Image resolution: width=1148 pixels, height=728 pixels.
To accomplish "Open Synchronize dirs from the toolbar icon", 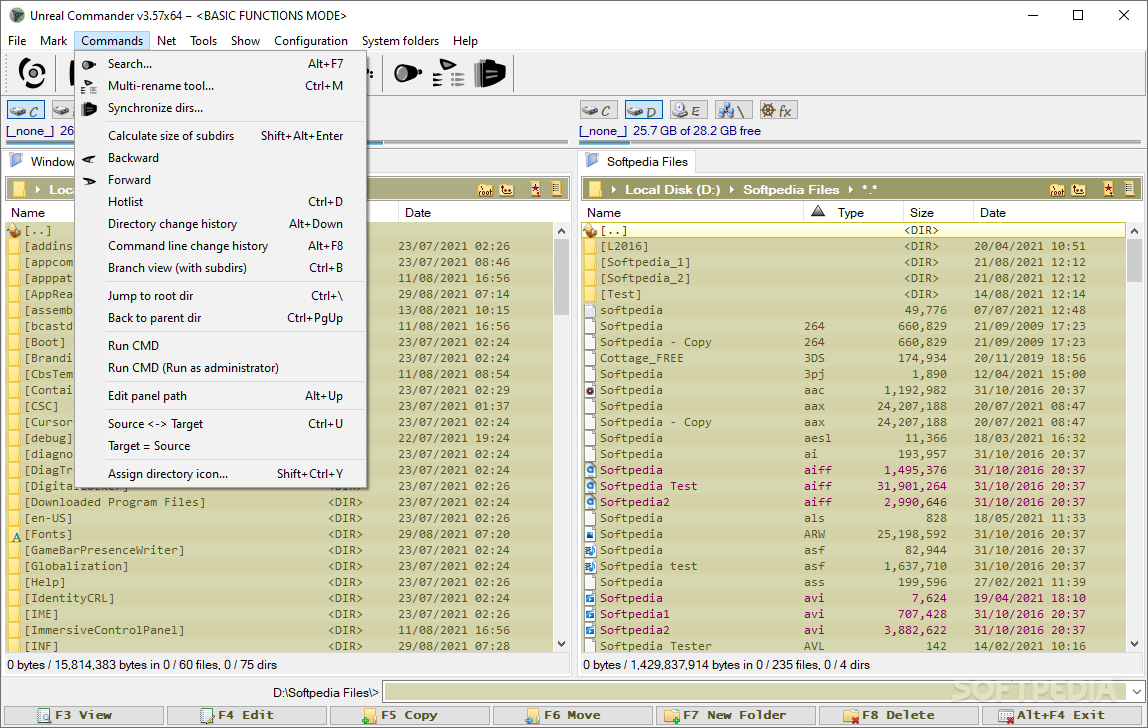I will pyautogui.click(x=490, y=73).
